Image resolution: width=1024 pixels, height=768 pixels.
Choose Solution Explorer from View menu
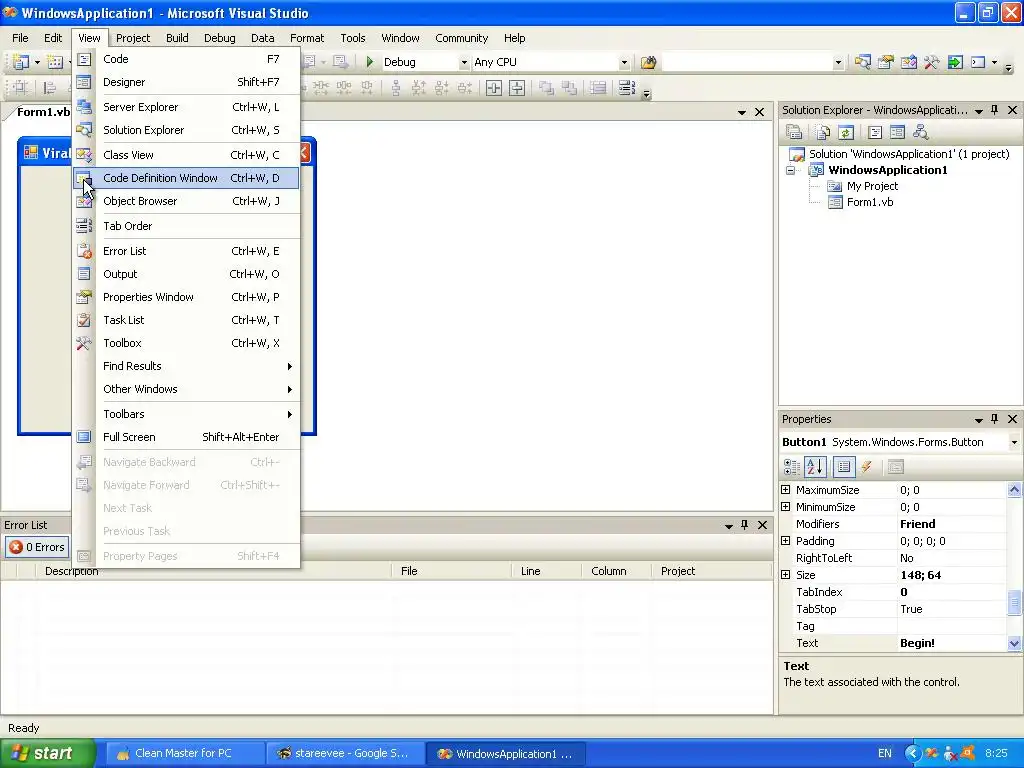(186, 131)
